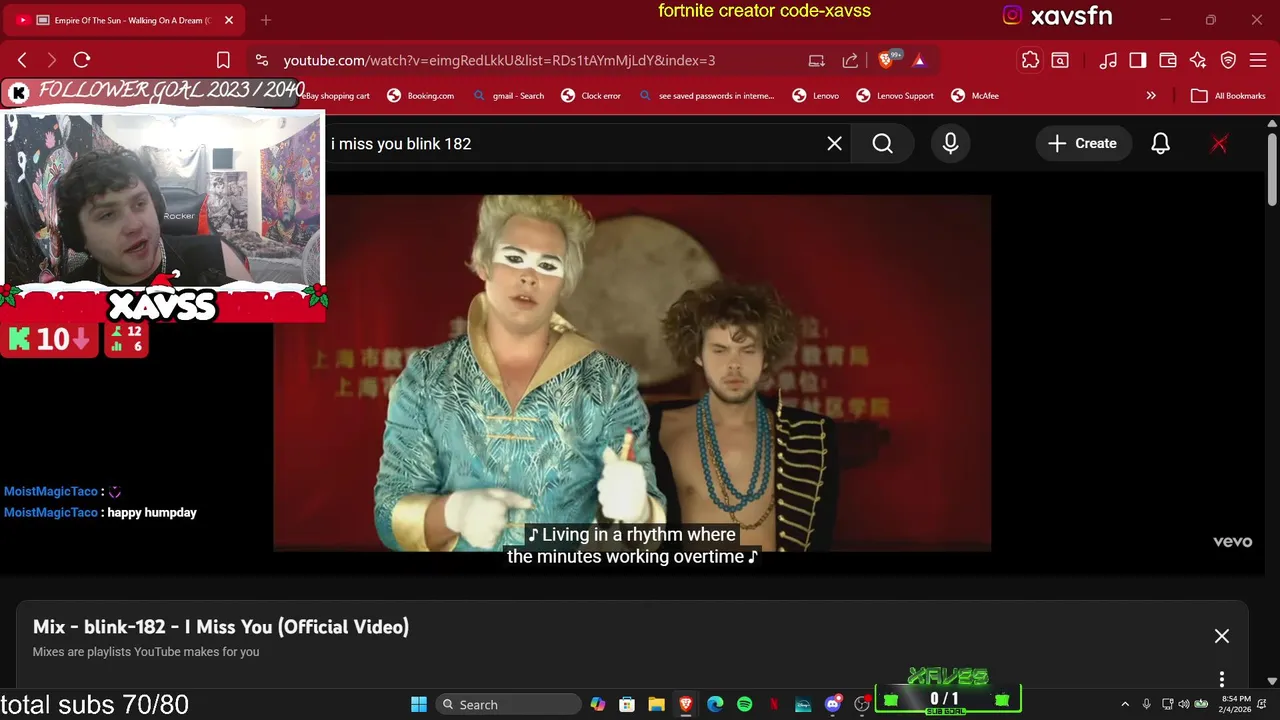Share this page via share icon

[850, 60]
